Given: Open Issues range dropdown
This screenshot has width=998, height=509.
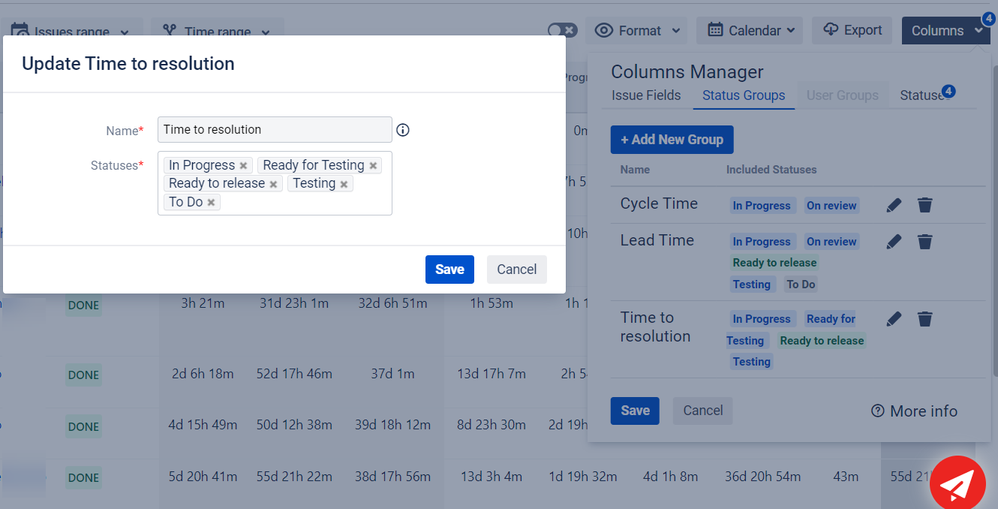Looking at the screenshot, I should point(69,31).
